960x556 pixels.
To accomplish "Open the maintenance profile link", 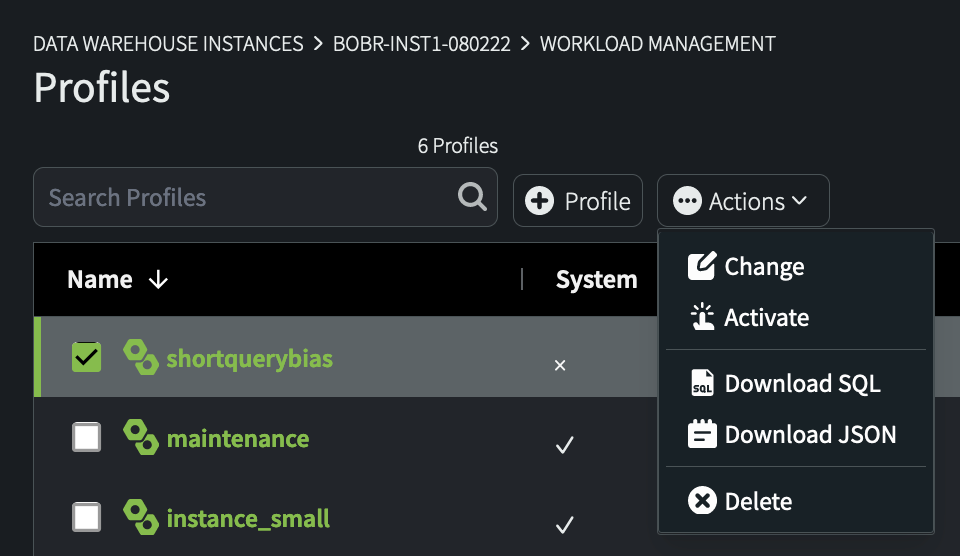I will [x=237, y=438].
